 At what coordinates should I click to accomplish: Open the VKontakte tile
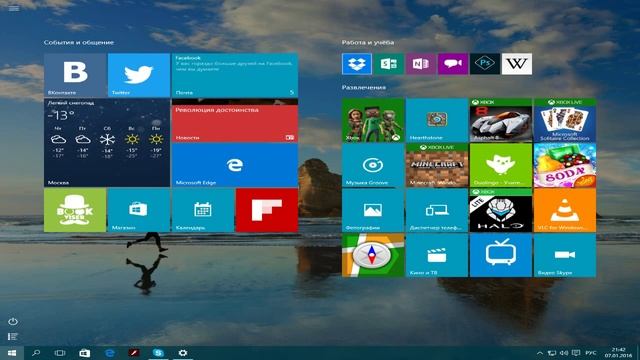click(x=75, y=75)
